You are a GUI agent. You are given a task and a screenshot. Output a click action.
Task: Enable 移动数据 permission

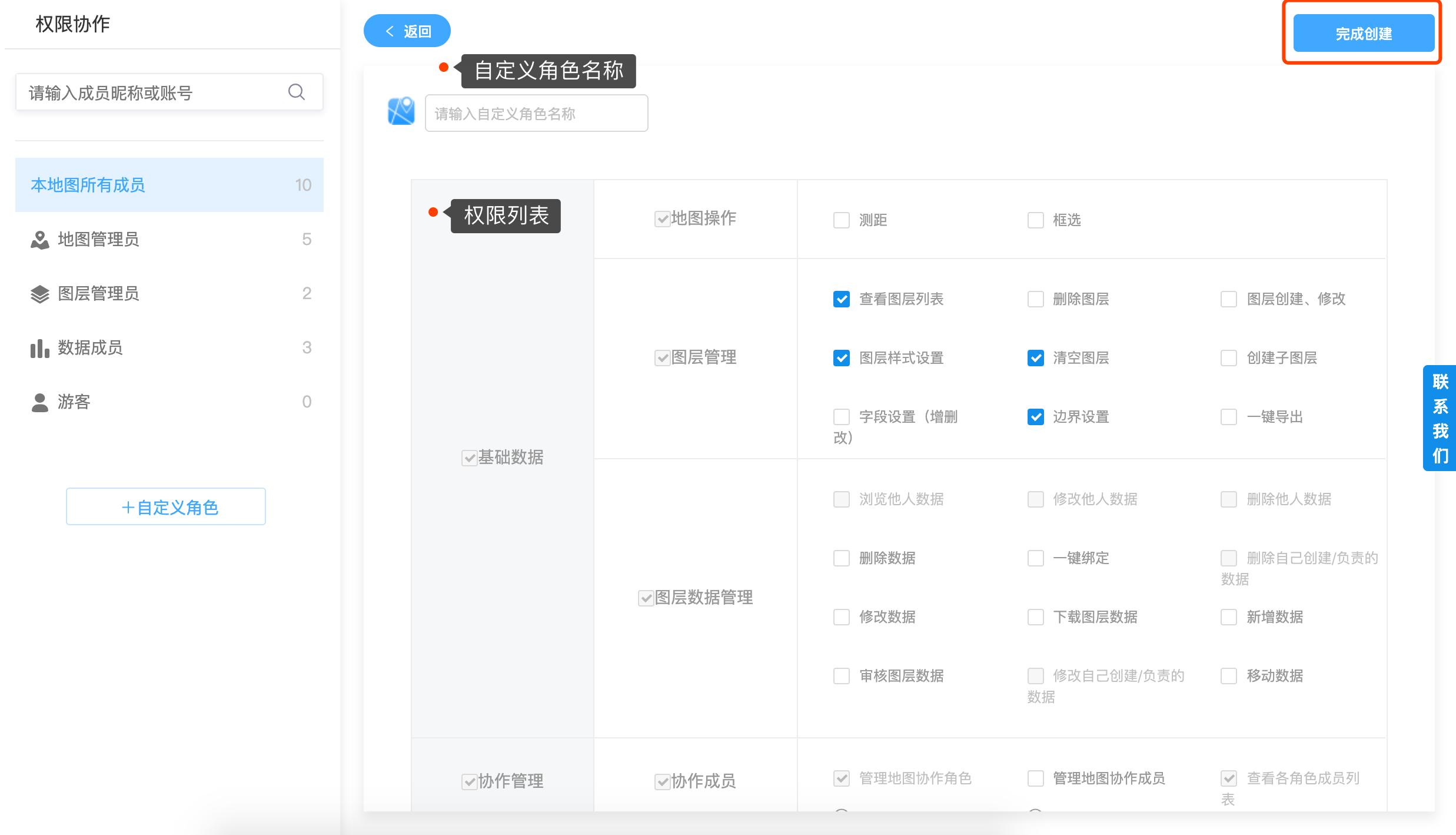(1229, 676)
